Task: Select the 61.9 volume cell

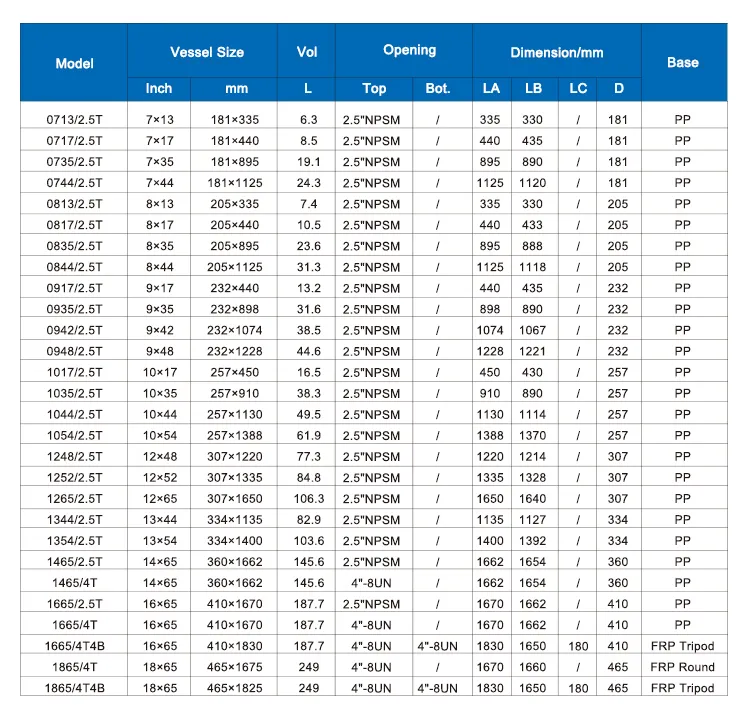Action: (308, 436)
